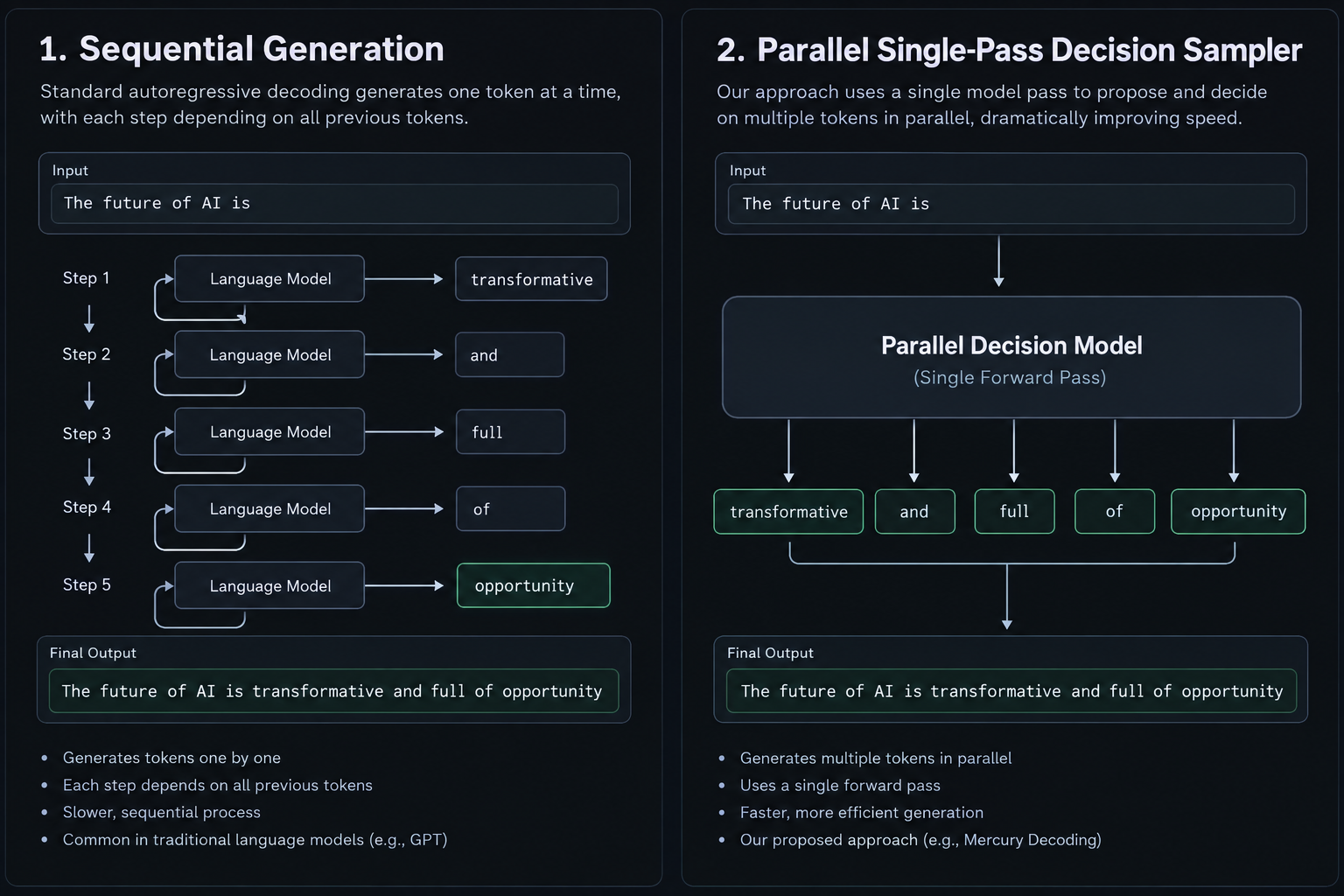
Task: Click the 'of' output token of Step 4
Action: 510,508
